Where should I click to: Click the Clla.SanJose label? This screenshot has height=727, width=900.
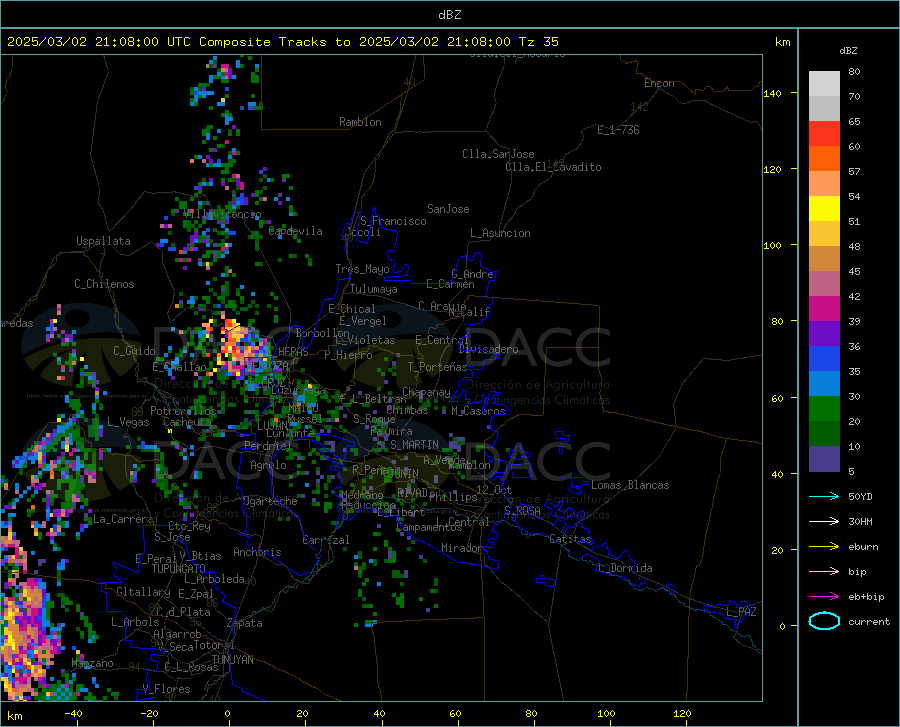pos(498,154)
